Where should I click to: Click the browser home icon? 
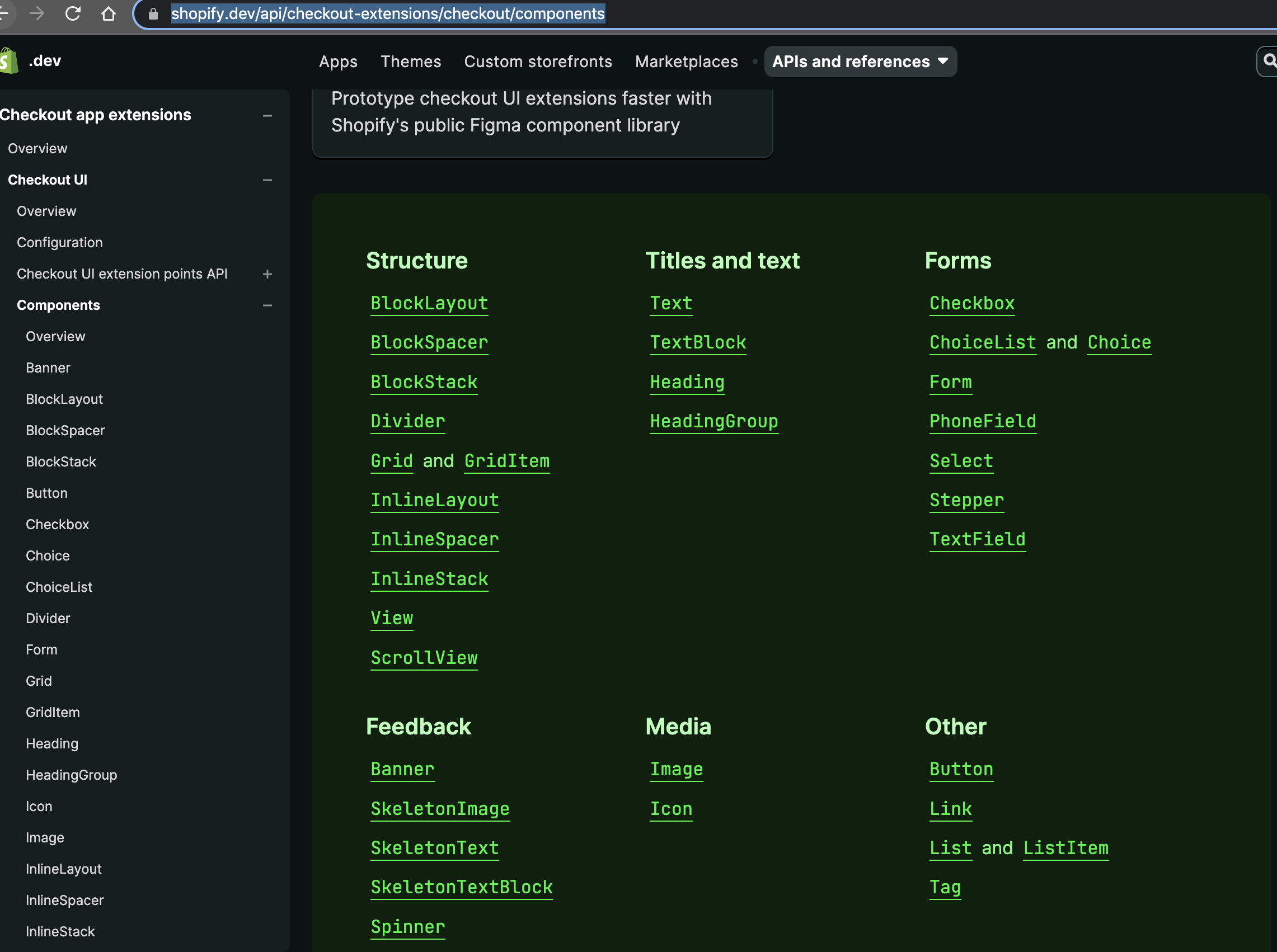109,13
